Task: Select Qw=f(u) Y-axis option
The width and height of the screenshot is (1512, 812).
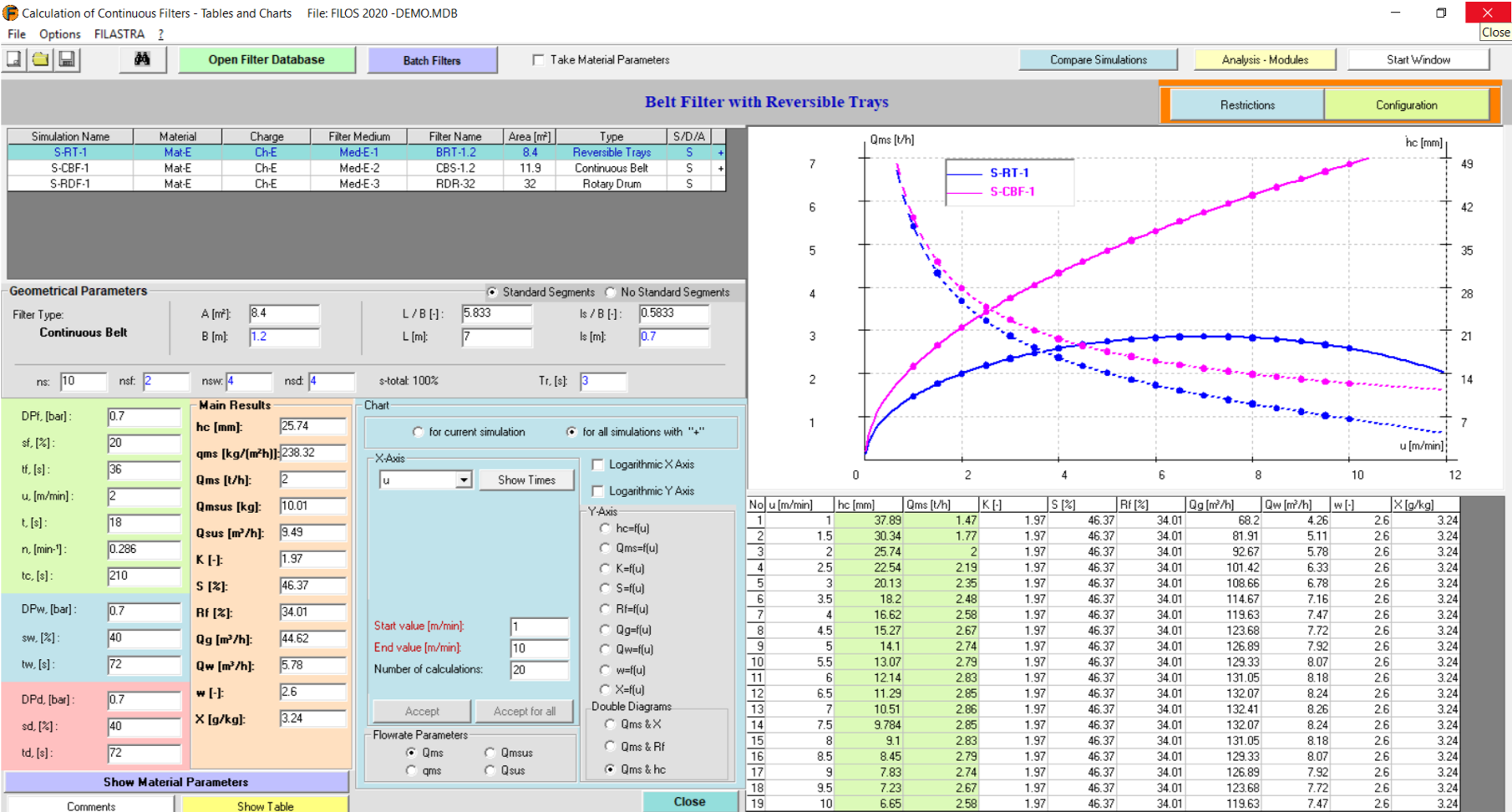Action: point(605,649)
